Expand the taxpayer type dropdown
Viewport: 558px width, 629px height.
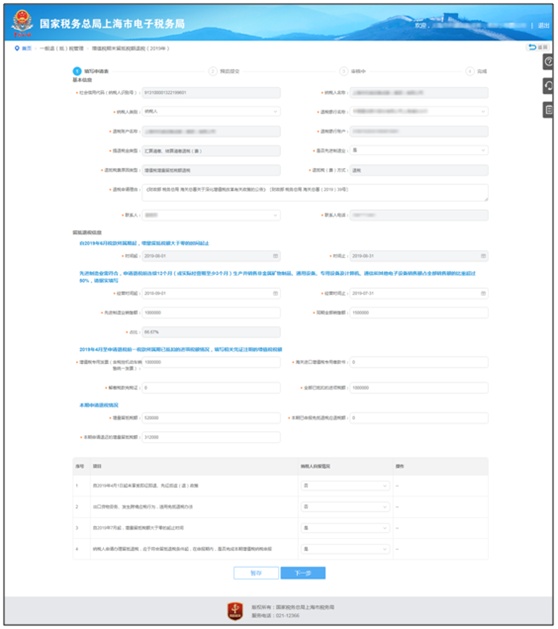[211, 111]
